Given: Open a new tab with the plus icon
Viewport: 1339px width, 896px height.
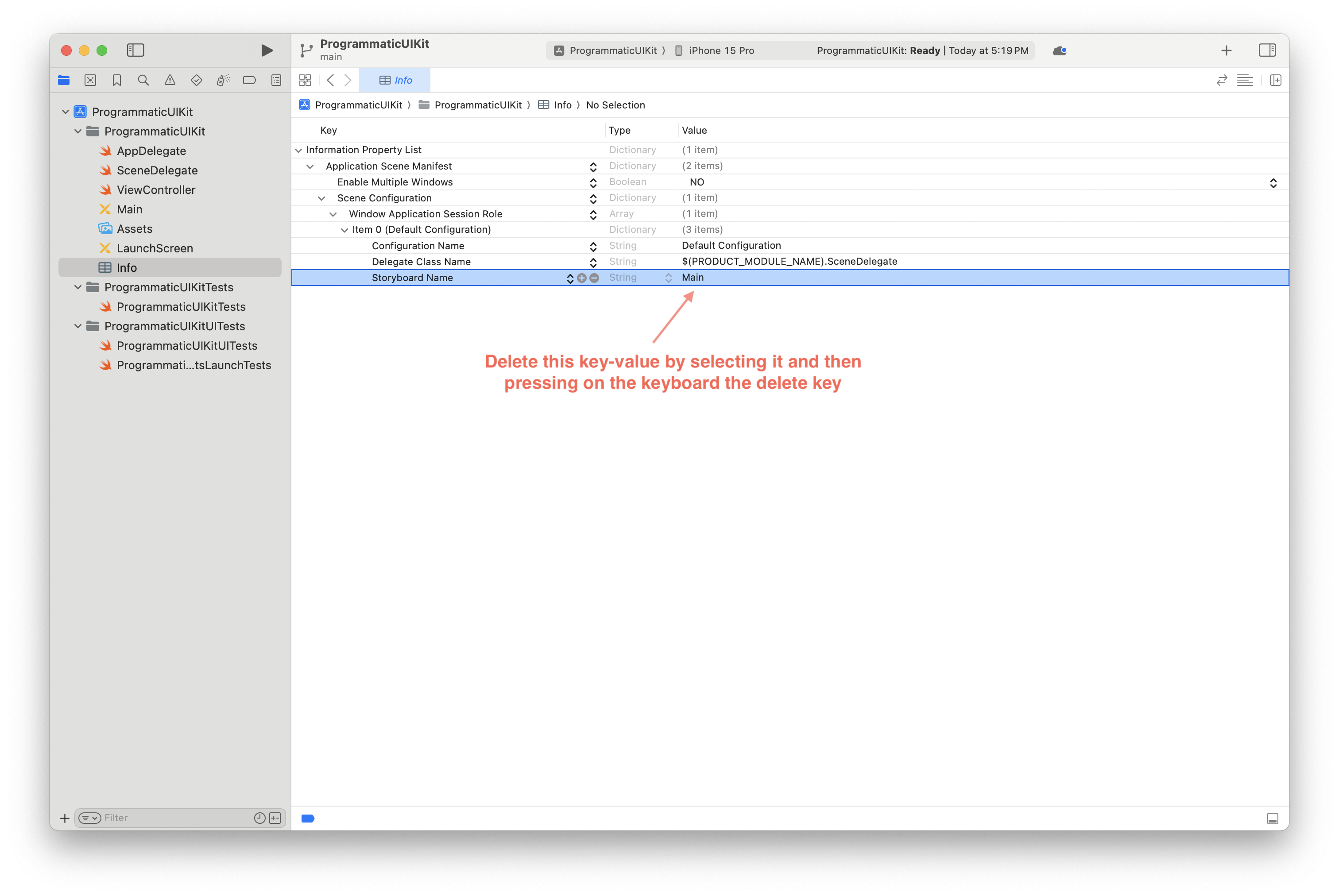Looking at the screenshot, I should click(x=1227, y=50).
